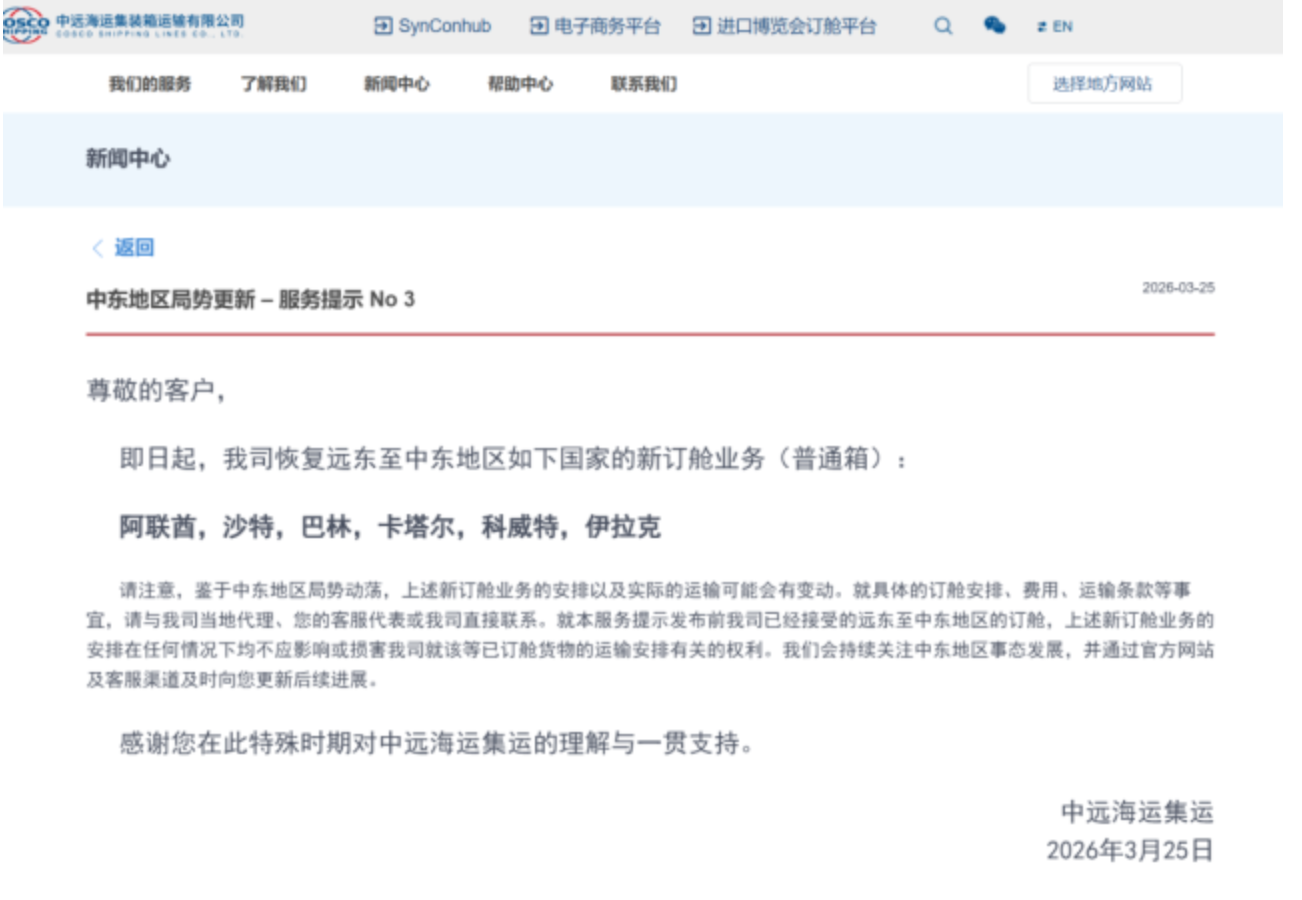1302x900 pixels.
Task: Switch language to EN
Action: coord(1062,27)
